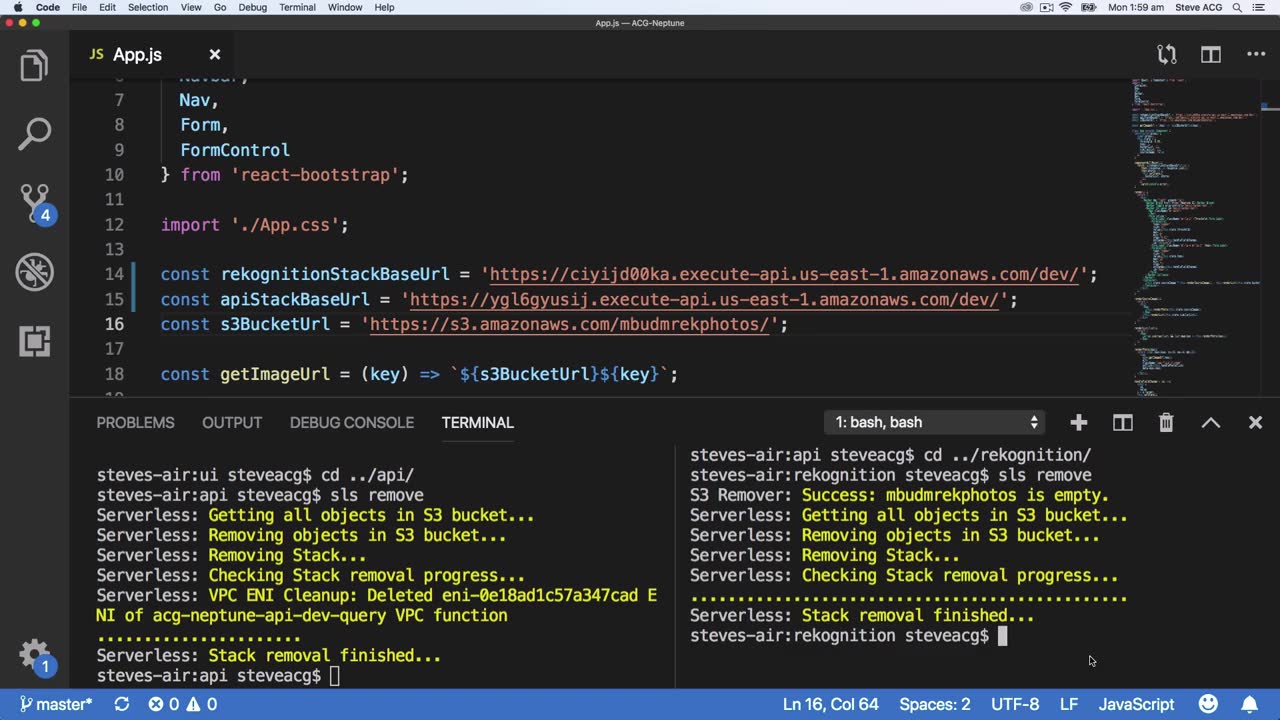Open the terminal selector '1: bash, bash' dropdown

click(x=935, y=423)
